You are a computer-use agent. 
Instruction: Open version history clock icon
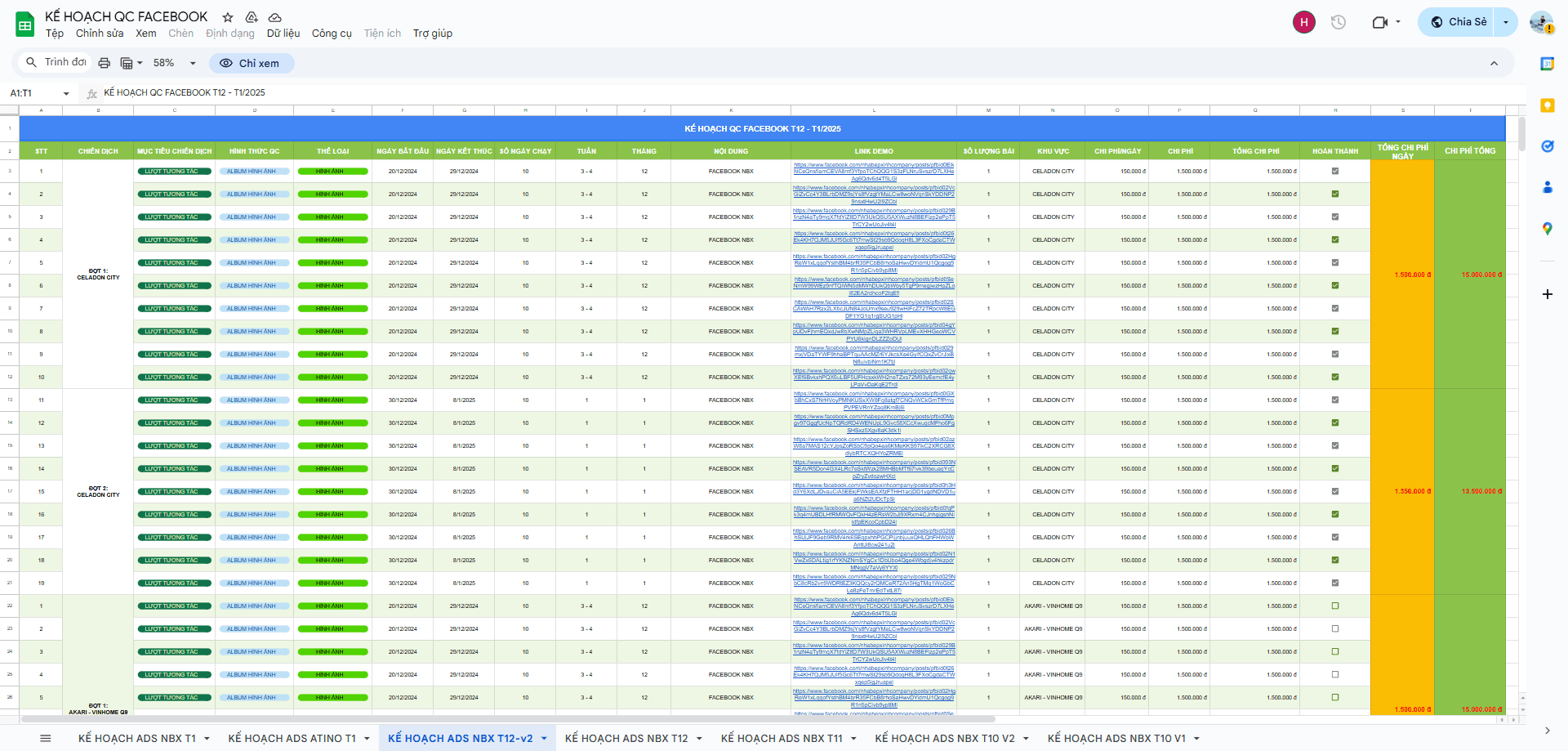[x=1338, y=22]
